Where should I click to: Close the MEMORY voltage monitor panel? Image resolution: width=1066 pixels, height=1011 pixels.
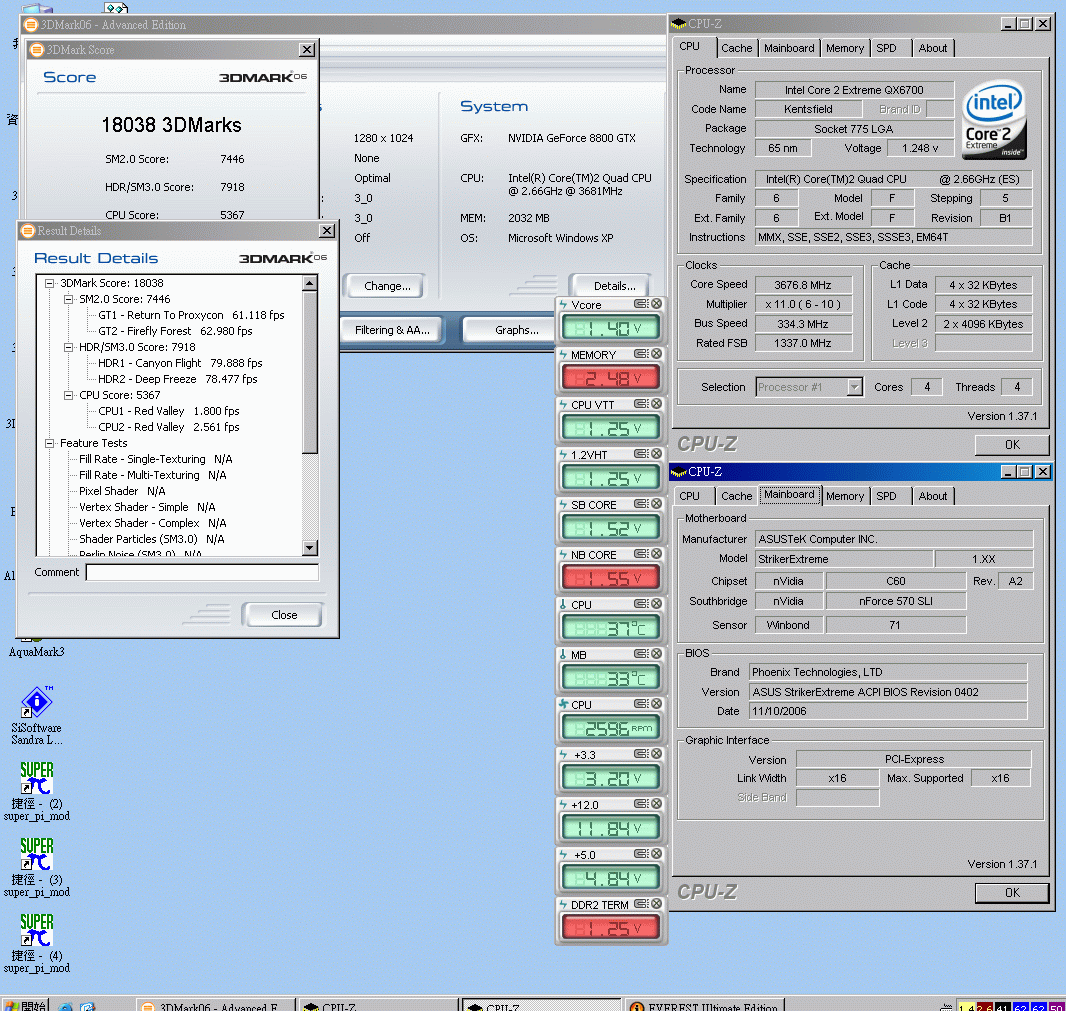(x=657, y=354)
